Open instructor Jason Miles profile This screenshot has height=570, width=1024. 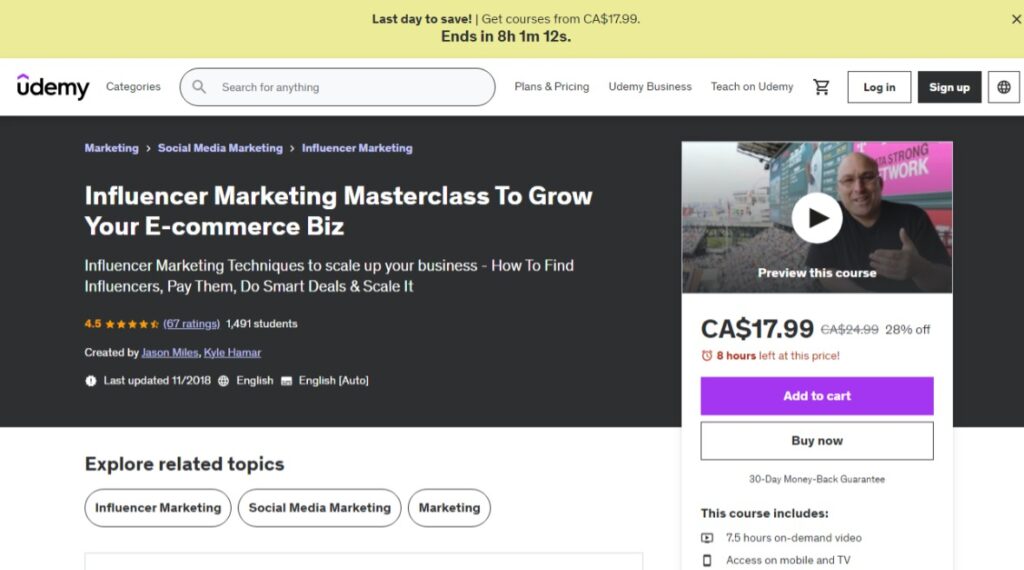[170, 353]
